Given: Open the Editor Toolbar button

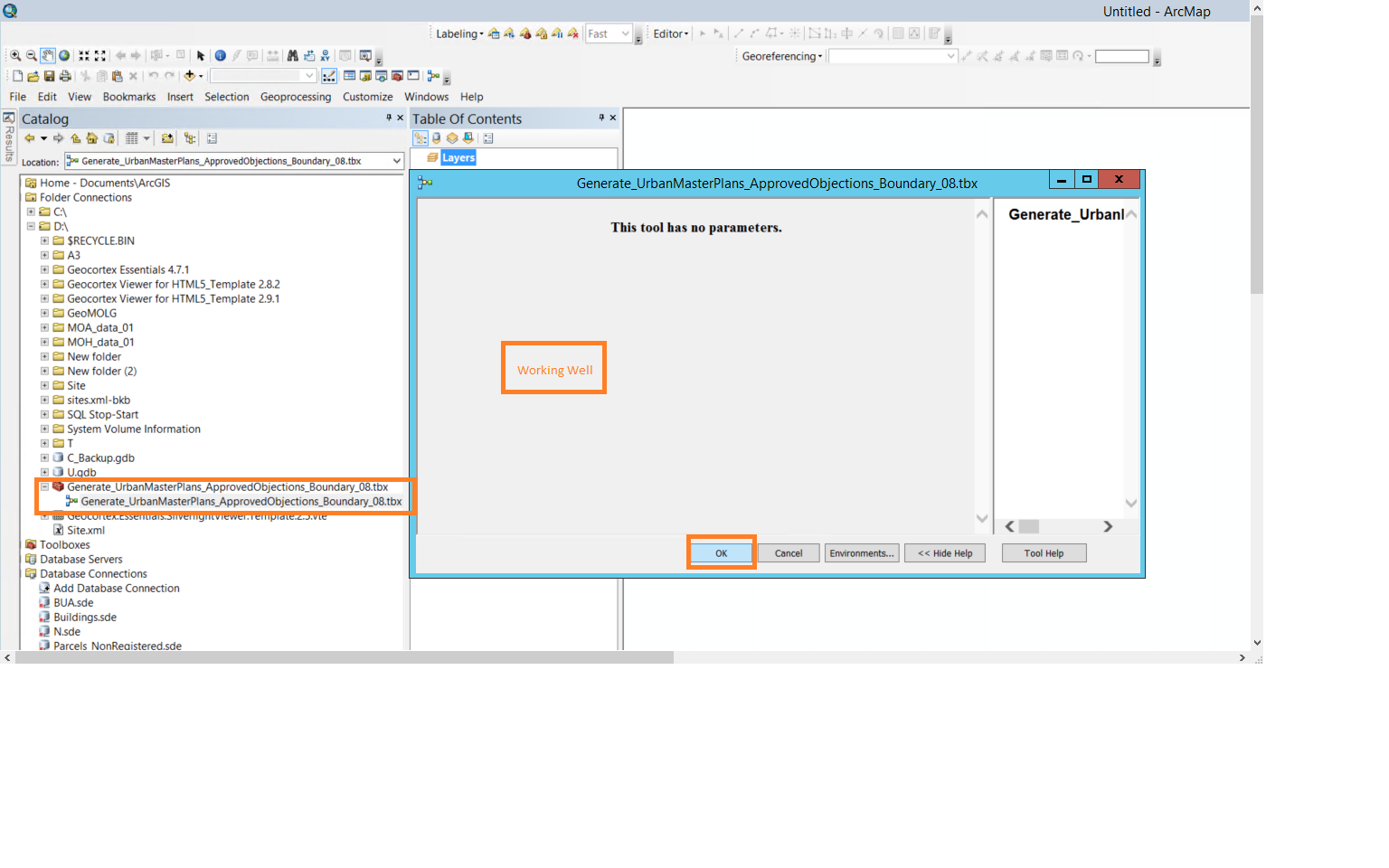Looking at the screenshot, I should [329, 76].
